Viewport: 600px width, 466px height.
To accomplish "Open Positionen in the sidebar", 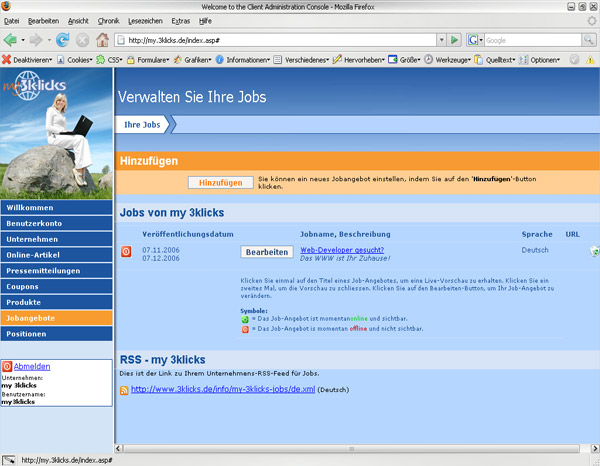I will tap(57, 334).
